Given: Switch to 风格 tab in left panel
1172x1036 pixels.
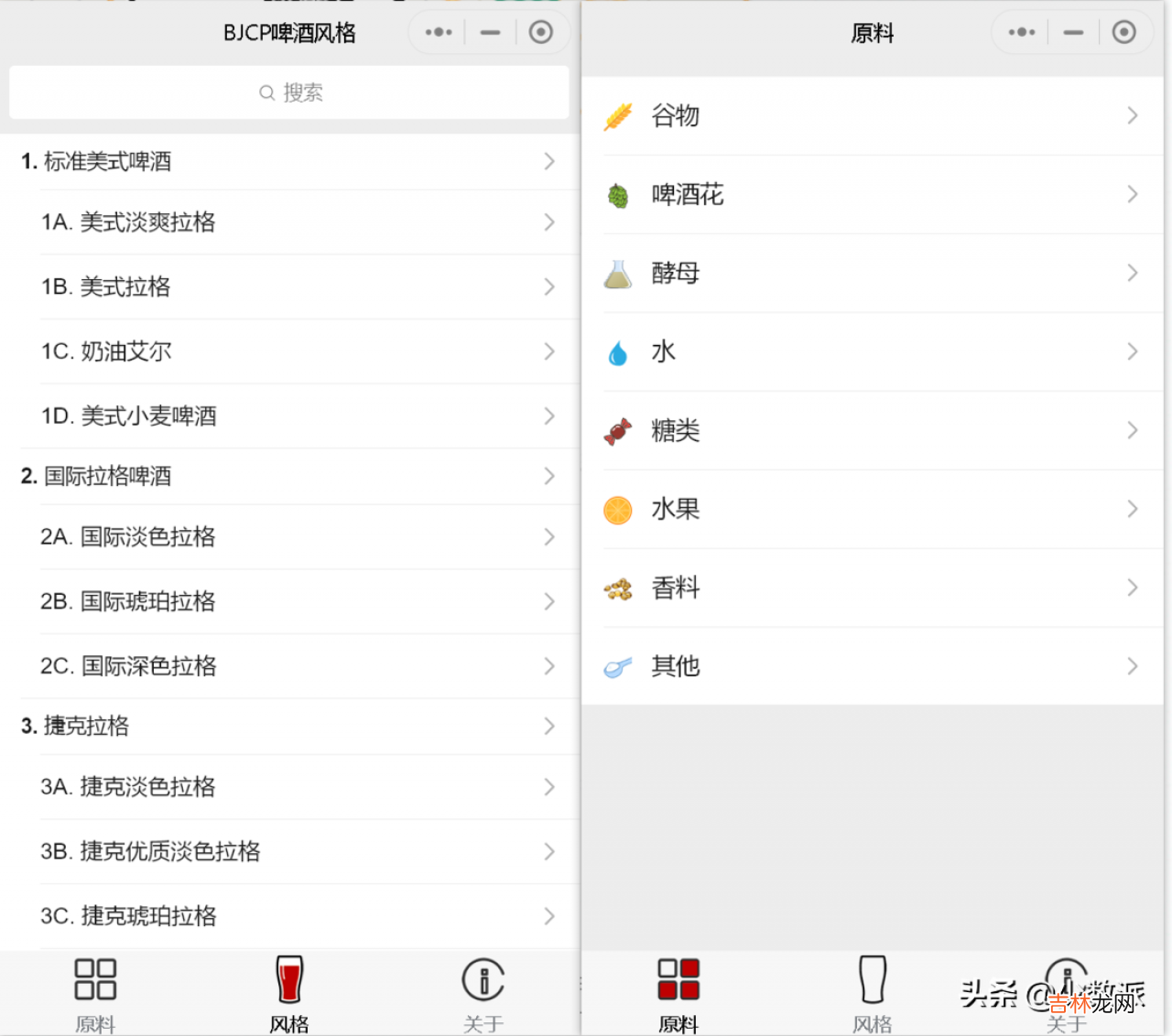Looking at the screenshot, I should click(x=289, y=993).
